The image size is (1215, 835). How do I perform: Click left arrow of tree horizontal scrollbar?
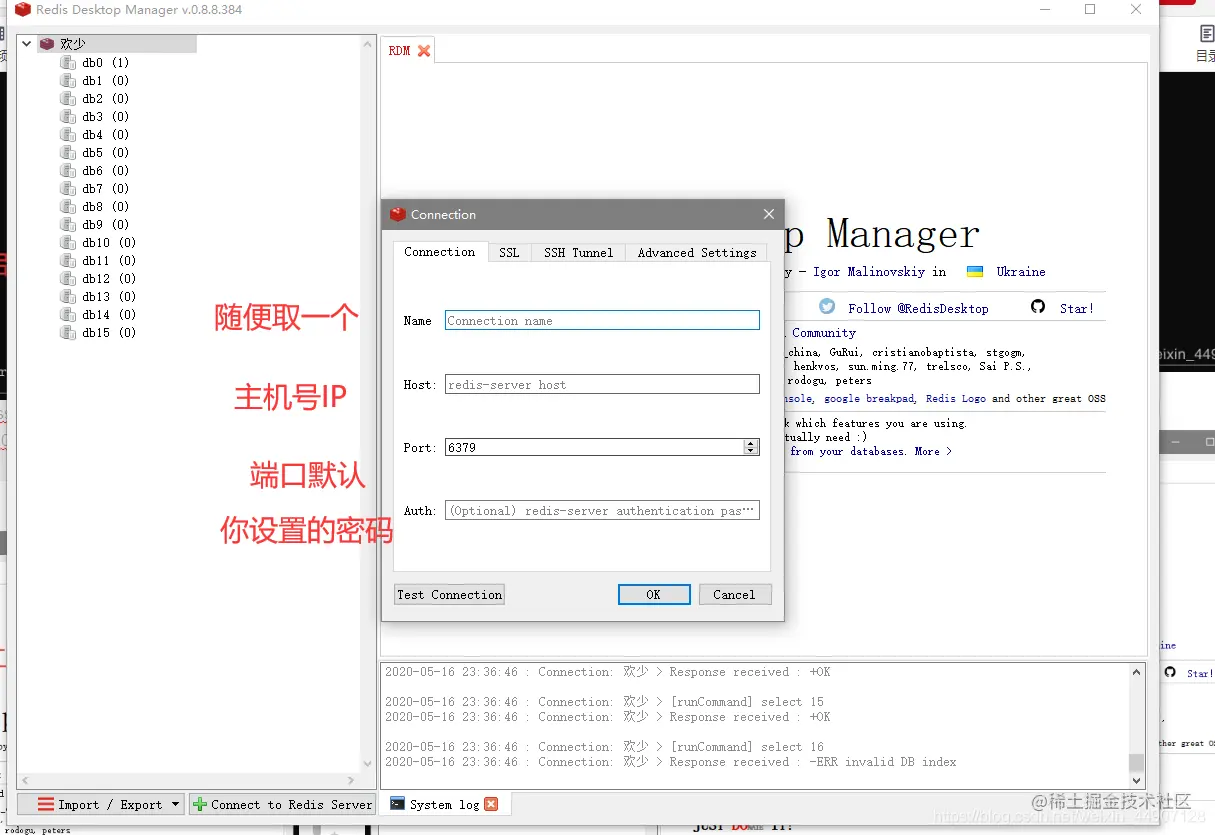point(24,780)
